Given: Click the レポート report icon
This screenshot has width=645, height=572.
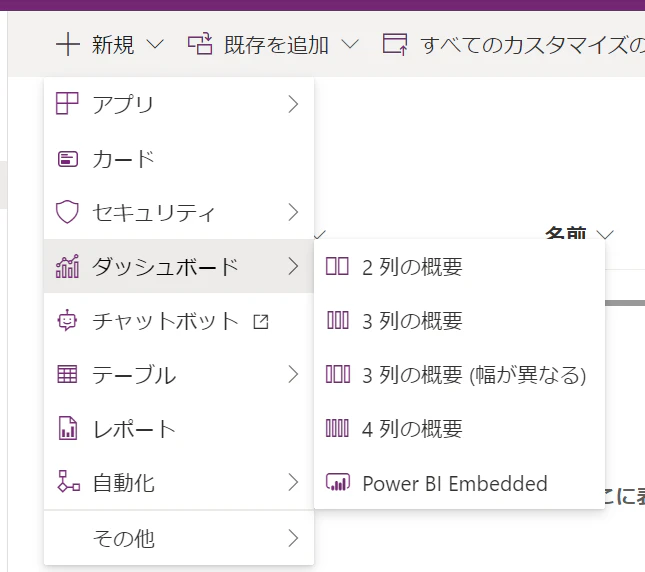Looking at the screenshot, I should point(67,428).
